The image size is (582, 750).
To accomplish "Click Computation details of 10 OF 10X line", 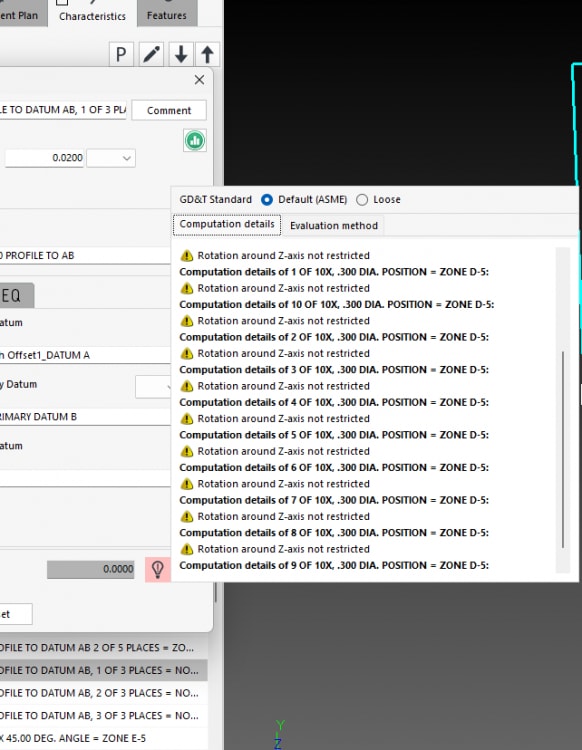I will [337, 305].
